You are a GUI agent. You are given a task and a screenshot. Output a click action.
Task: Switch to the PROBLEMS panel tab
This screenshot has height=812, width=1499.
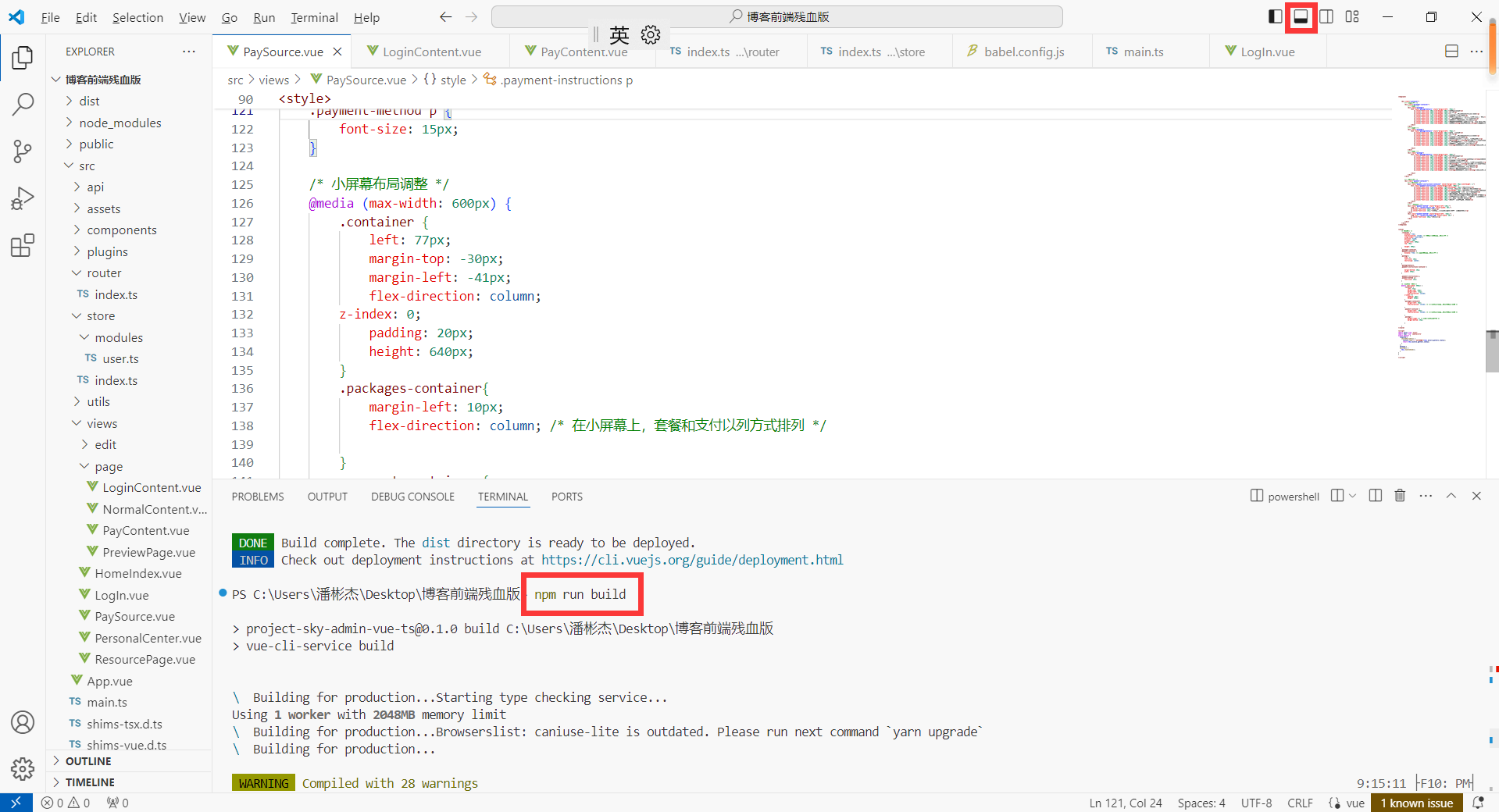pyautogui.click(x=258, y=497)
